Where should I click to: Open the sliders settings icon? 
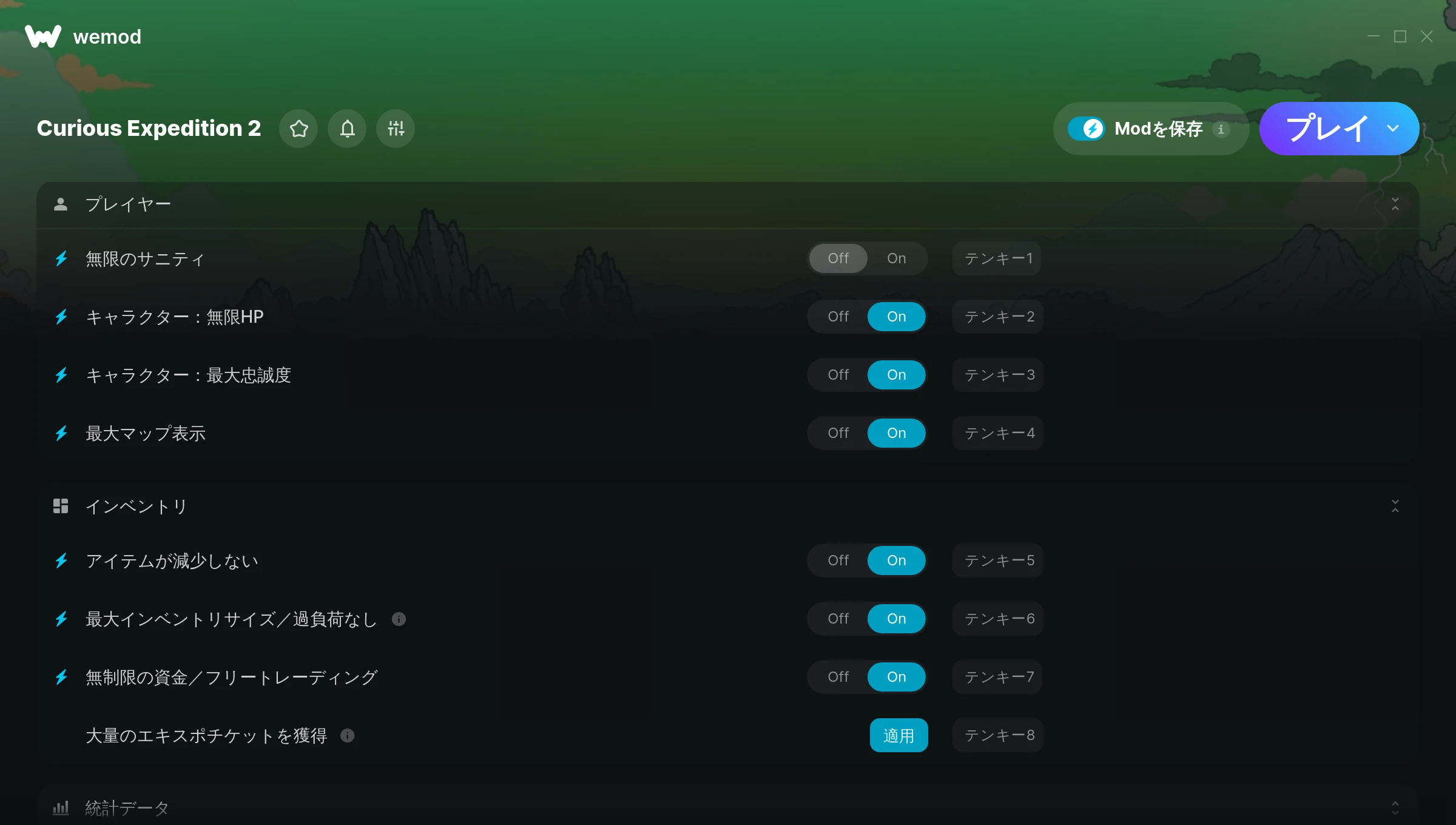[x=396, y=129]
